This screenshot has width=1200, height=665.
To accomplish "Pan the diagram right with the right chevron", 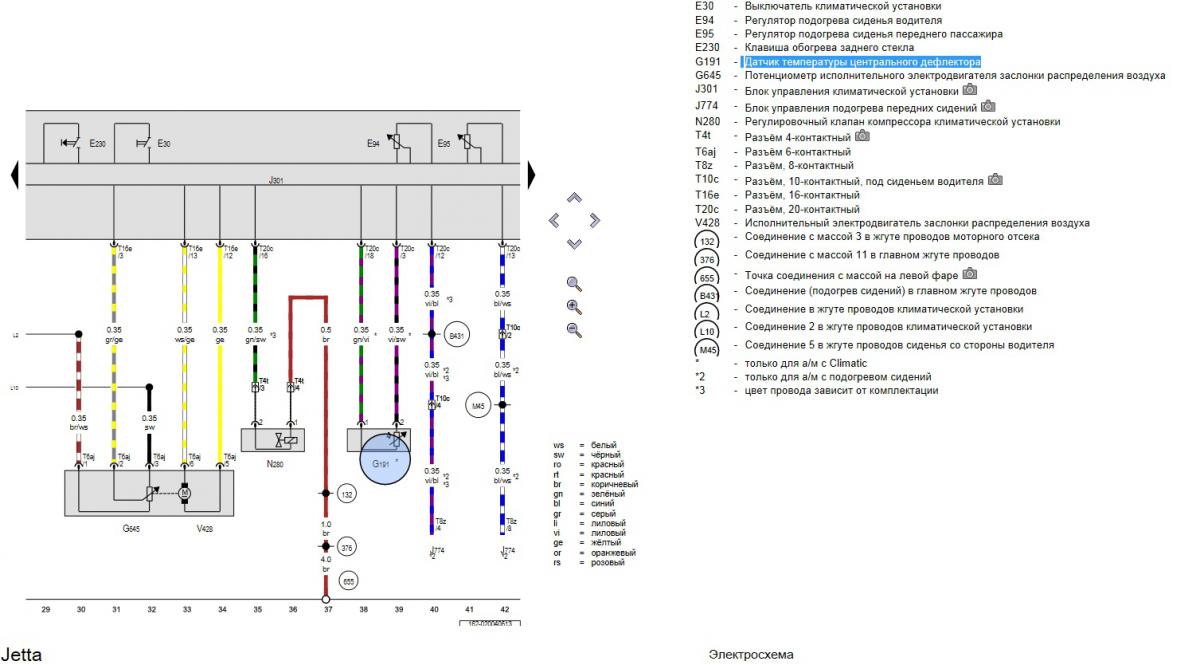I will pos(595,220).
